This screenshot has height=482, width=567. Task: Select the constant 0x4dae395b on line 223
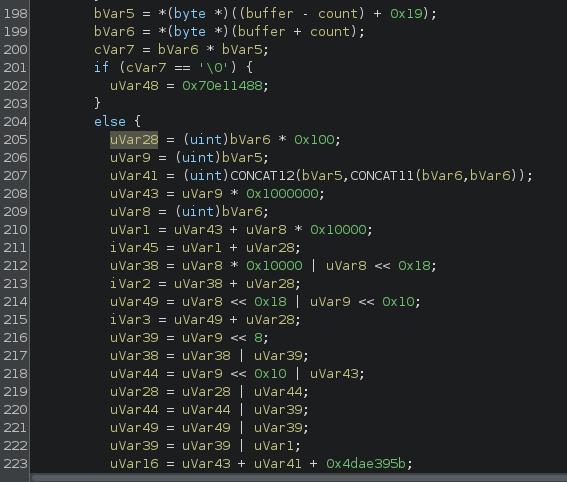(366, 464)
